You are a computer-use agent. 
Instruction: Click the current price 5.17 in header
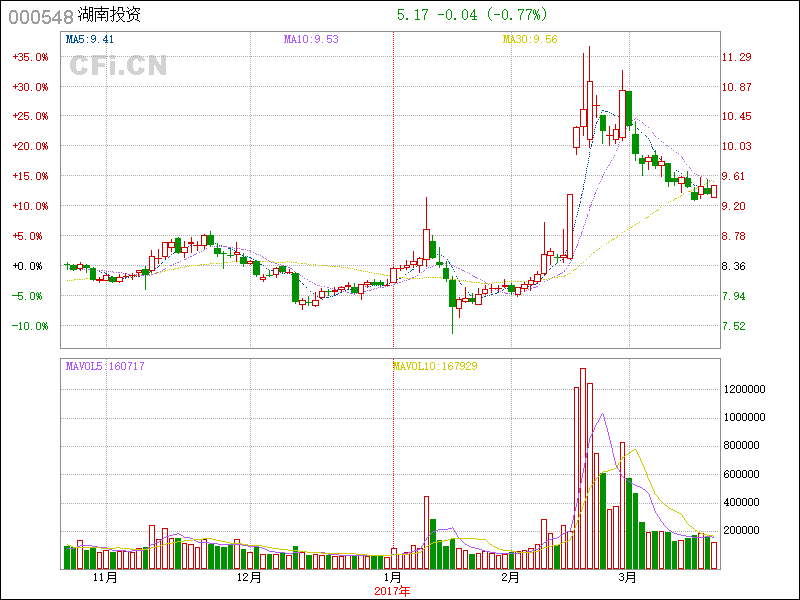[x=412, y=15]
